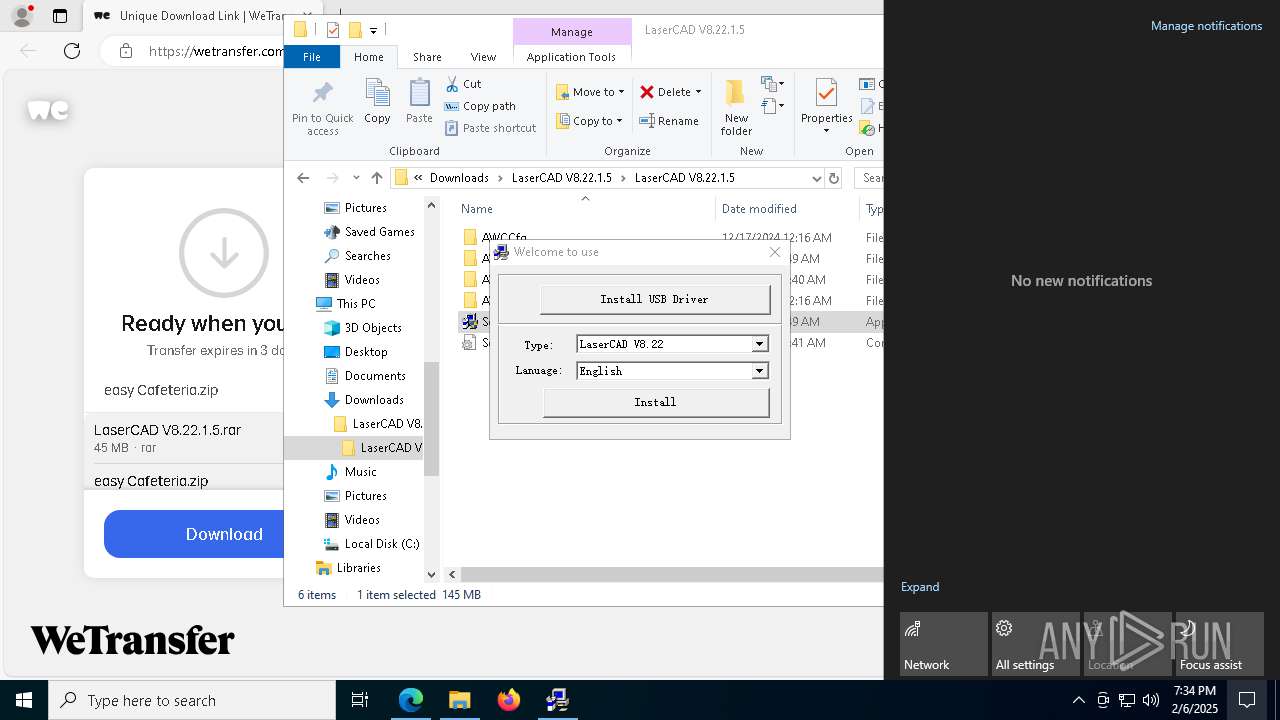
Task: Click Install USB Driver button
Action: point(654,299)
